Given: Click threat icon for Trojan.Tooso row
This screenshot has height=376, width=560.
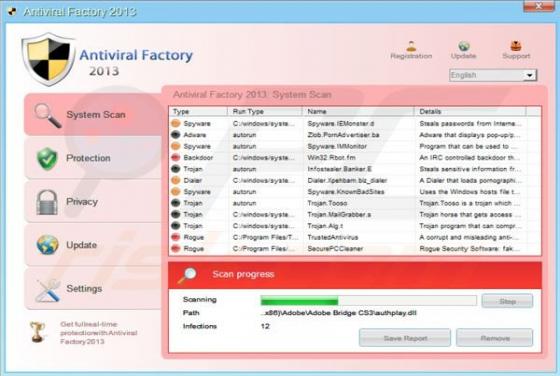Looking at the screenshot, I should [175, 203].
